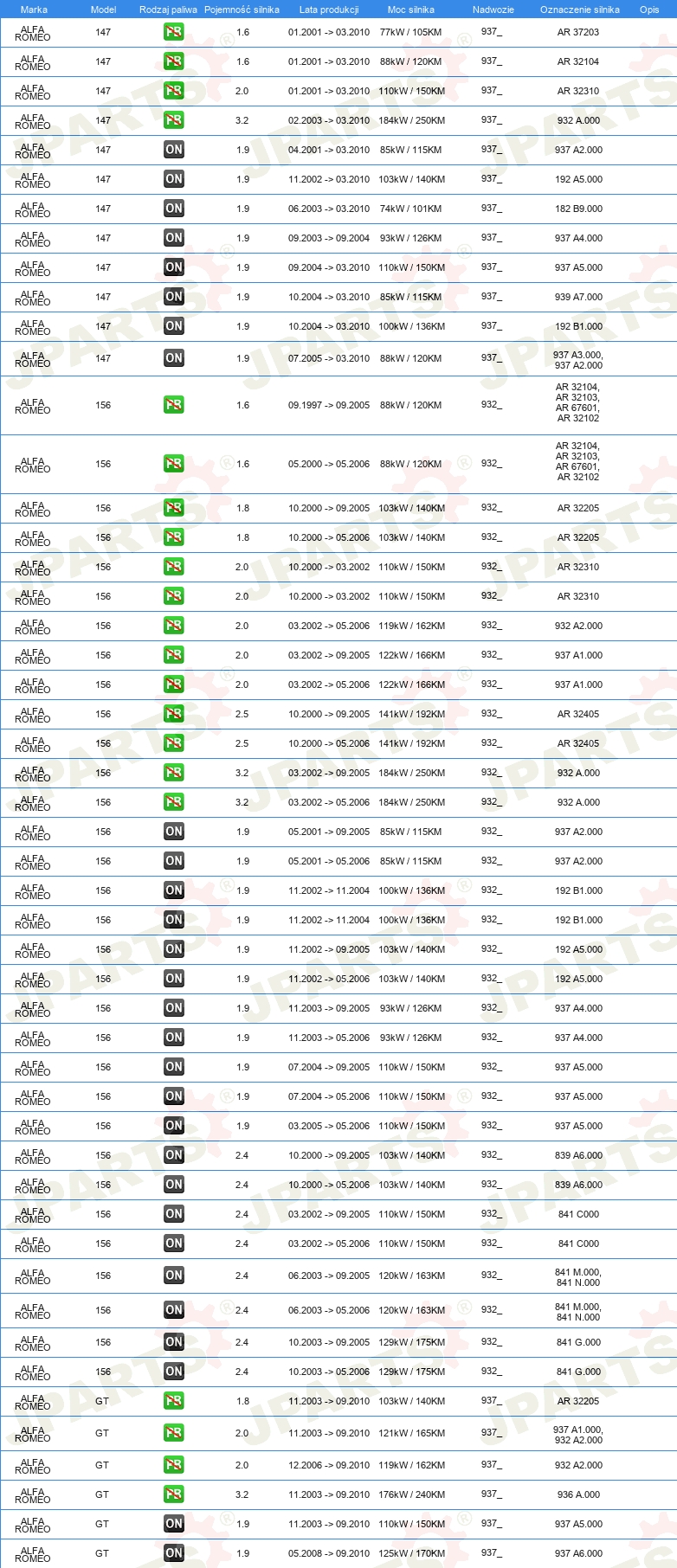Image resolution: width=677 pixels, height=1568 pixels.
Task: Click PB icon in GT 3.2 936 A.000 row
Action: [174, 1494]
